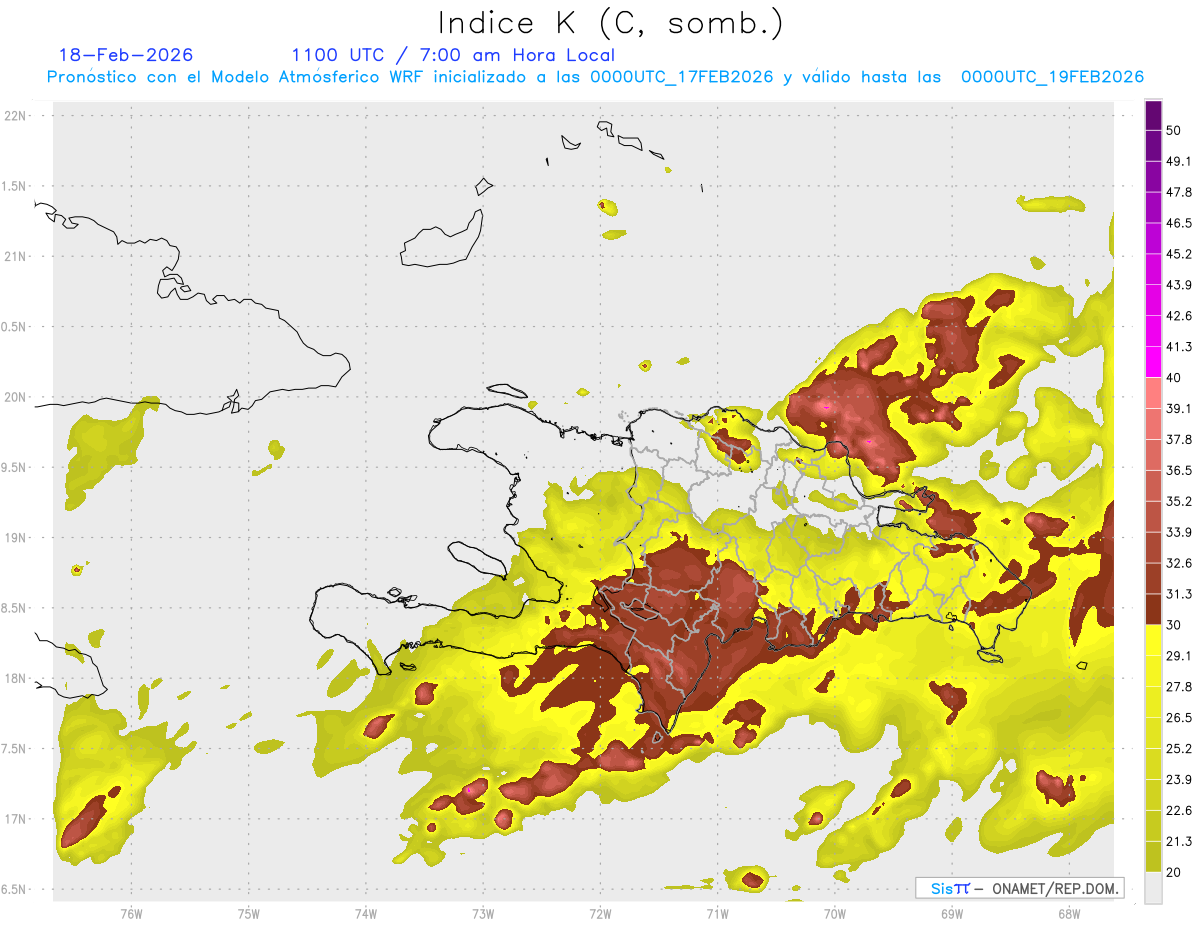Click the colorbar value "27.8"

(1179, 687)
